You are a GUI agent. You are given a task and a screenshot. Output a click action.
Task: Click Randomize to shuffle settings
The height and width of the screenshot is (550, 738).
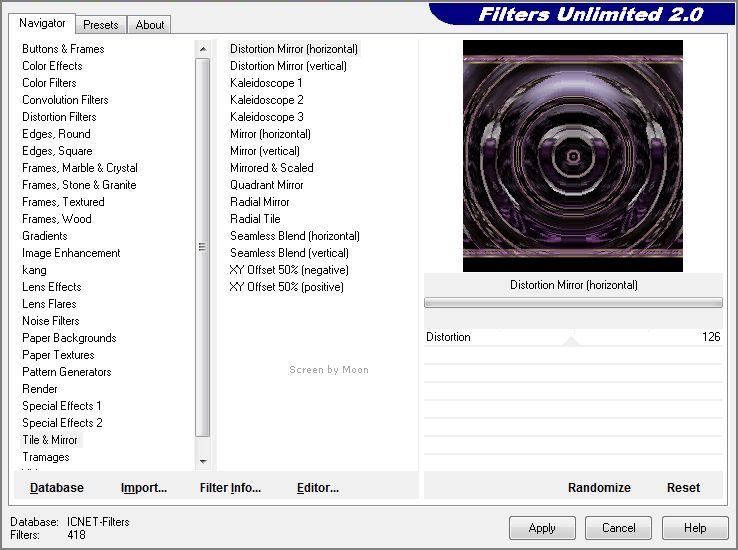pos(599,488)
